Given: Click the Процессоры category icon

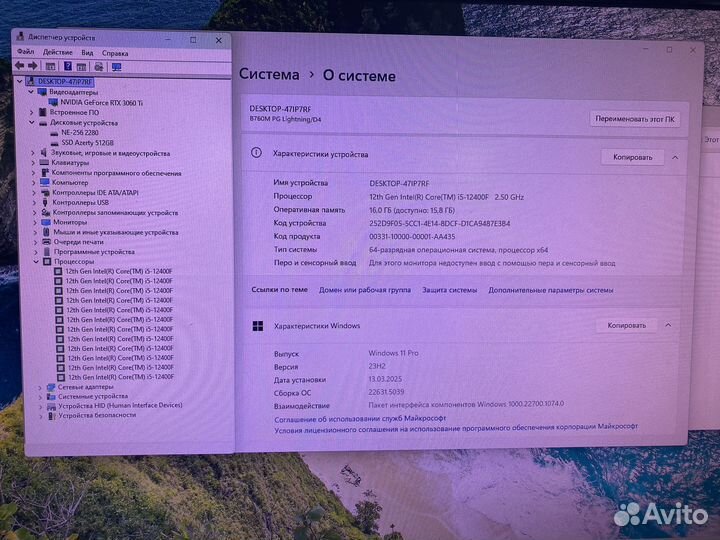Looking at the screenshot, I should [x=47, y=261].
